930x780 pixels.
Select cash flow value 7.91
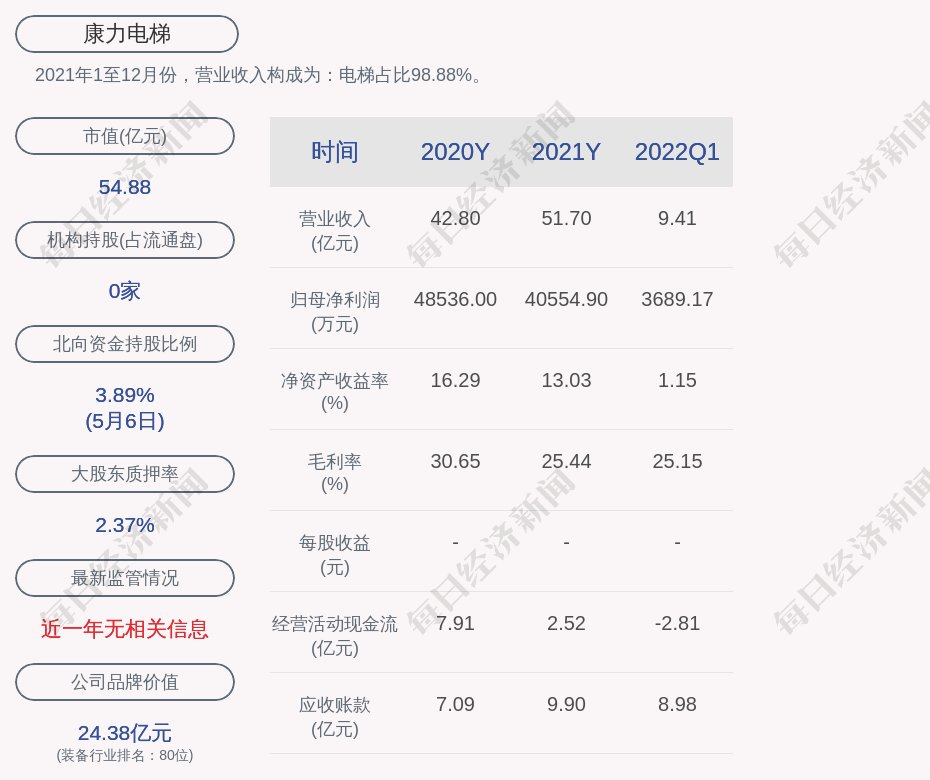[455, 623]
